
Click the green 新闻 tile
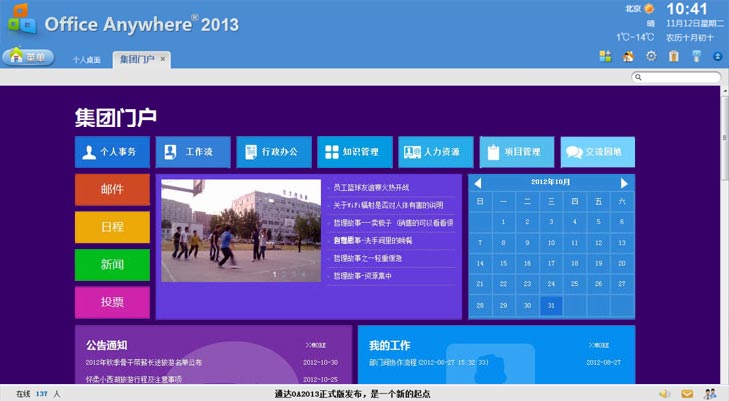click(x=112, y=265)
